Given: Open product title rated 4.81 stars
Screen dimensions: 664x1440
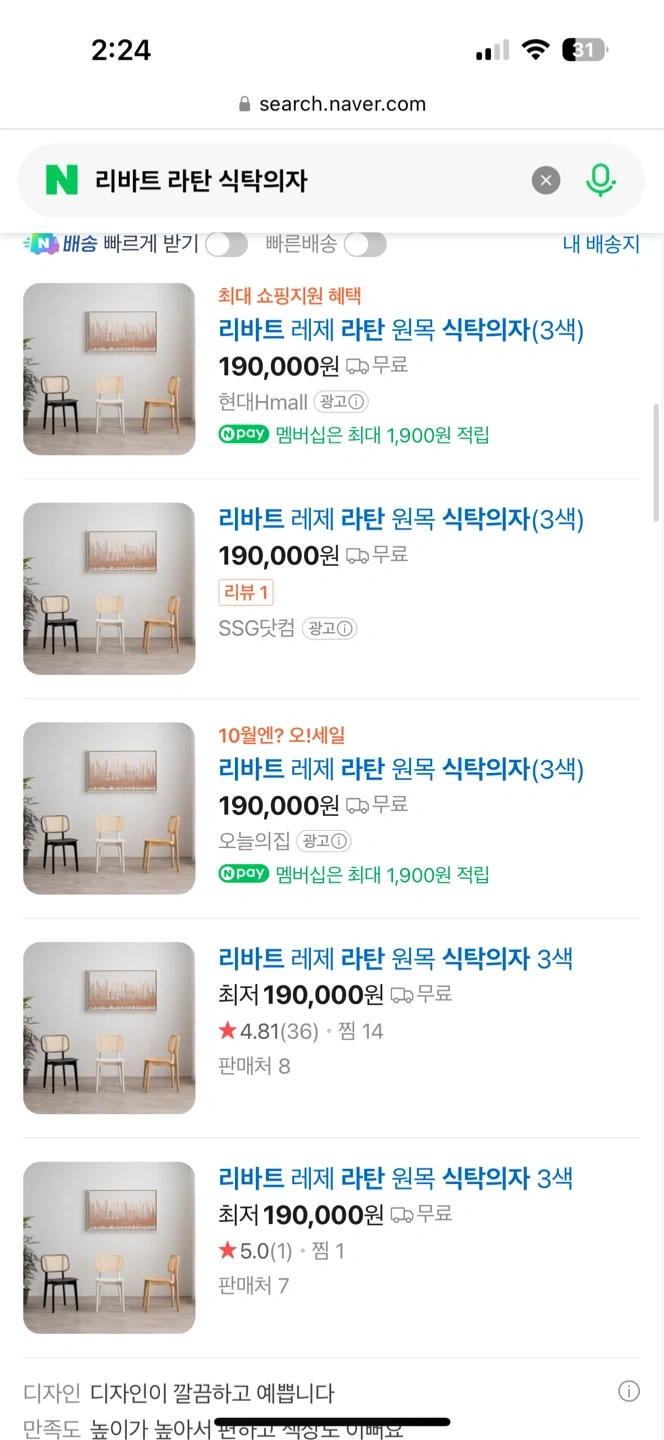Looking at the screenshot, I should click(396, 958).
